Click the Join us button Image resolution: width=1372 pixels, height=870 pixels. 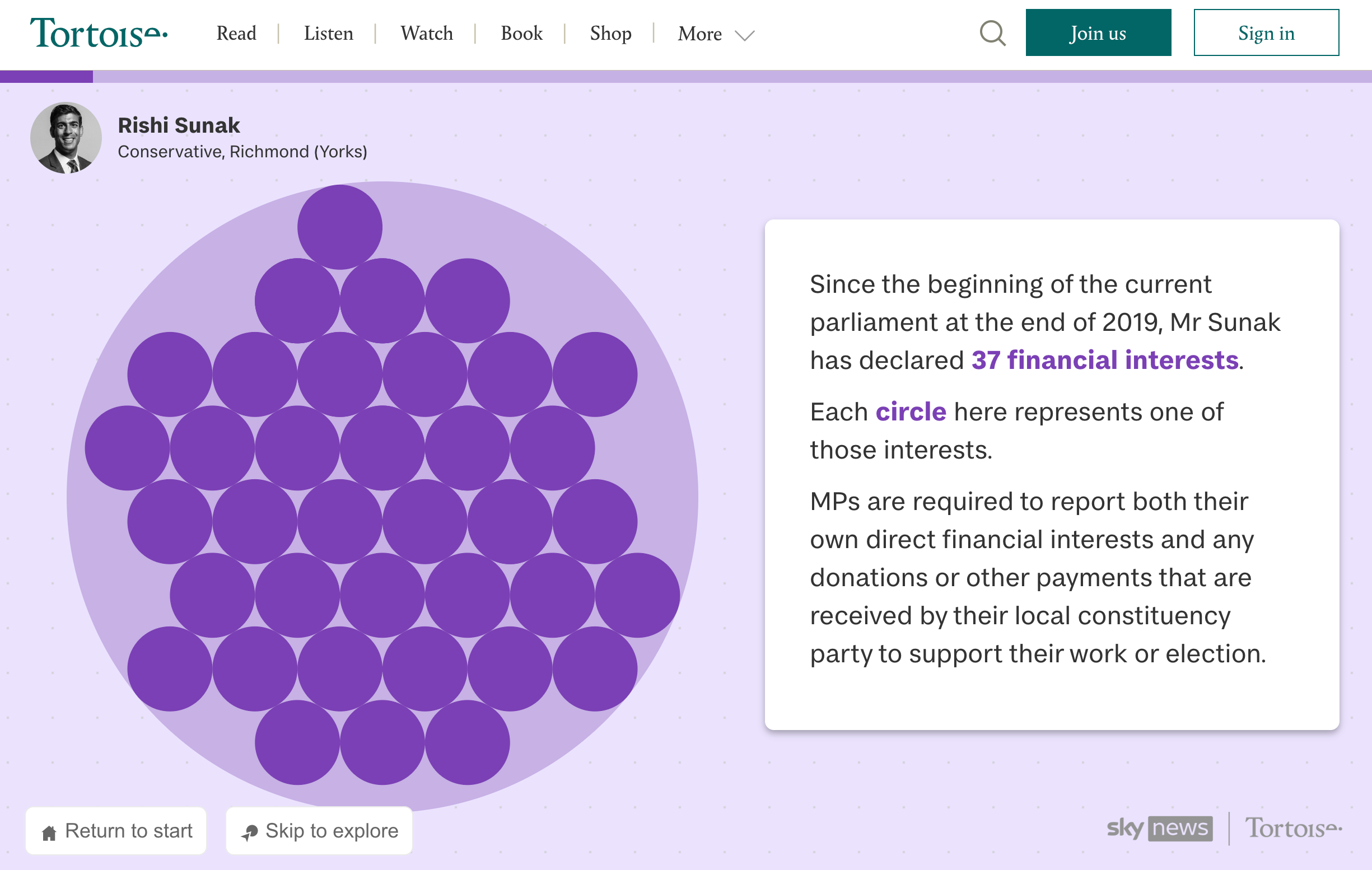pyautogui.click(x=1098, y=32)
